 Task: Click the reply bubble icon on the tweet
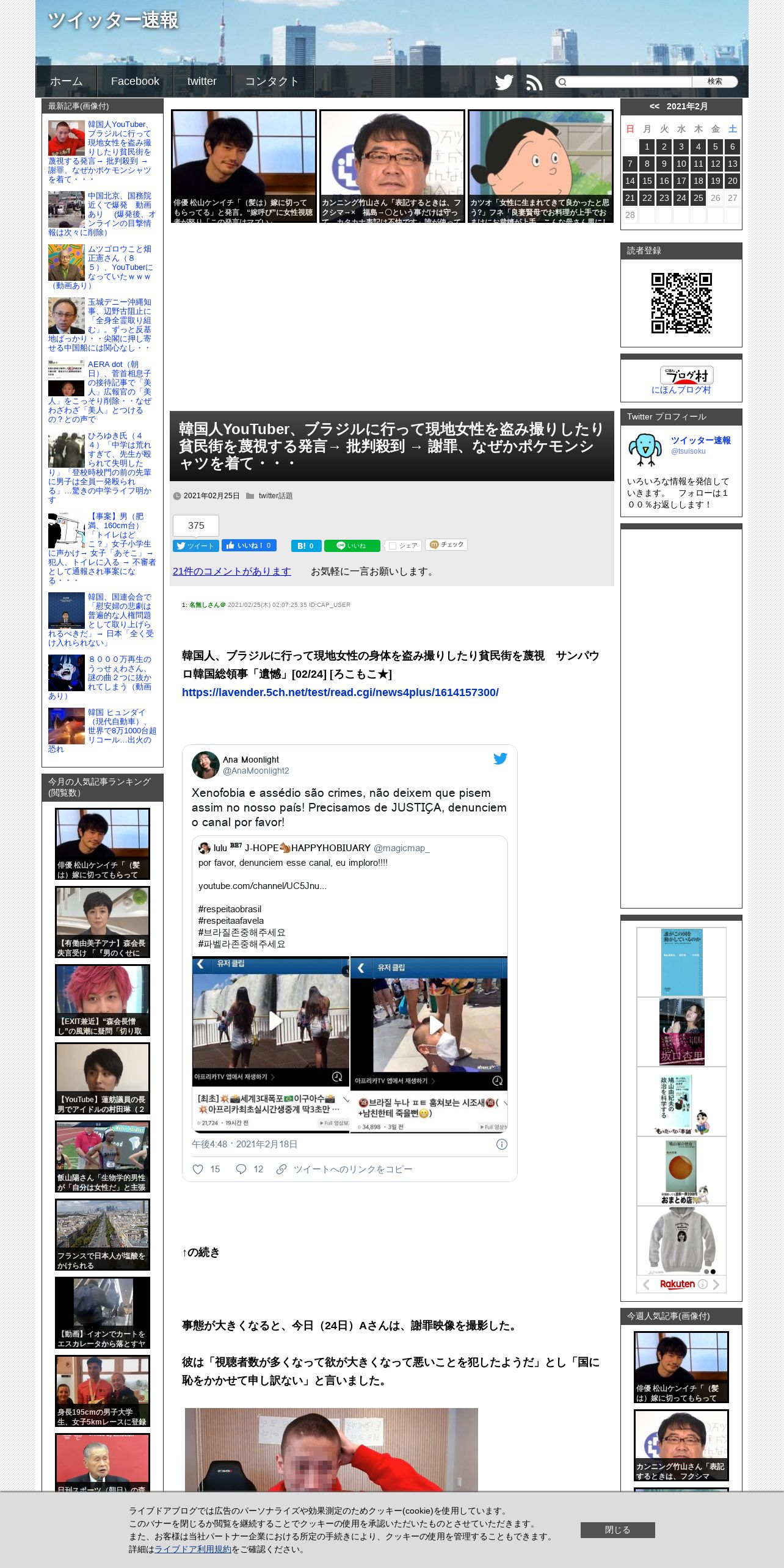click(241, 1169)
